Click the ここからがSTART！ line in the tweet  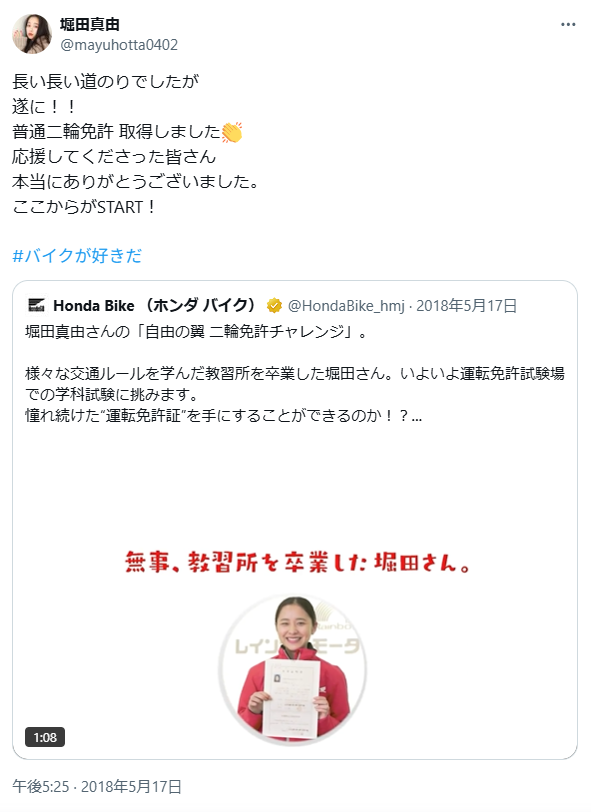(x=83, y=207)
